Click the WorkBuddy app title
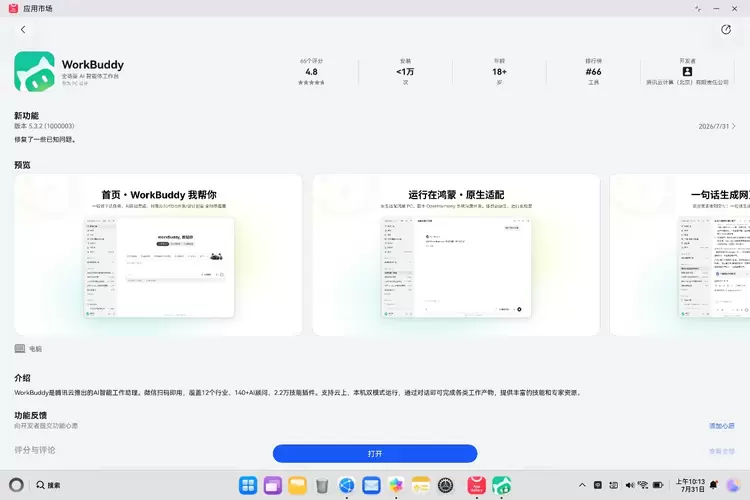 (x=93, y=64)
